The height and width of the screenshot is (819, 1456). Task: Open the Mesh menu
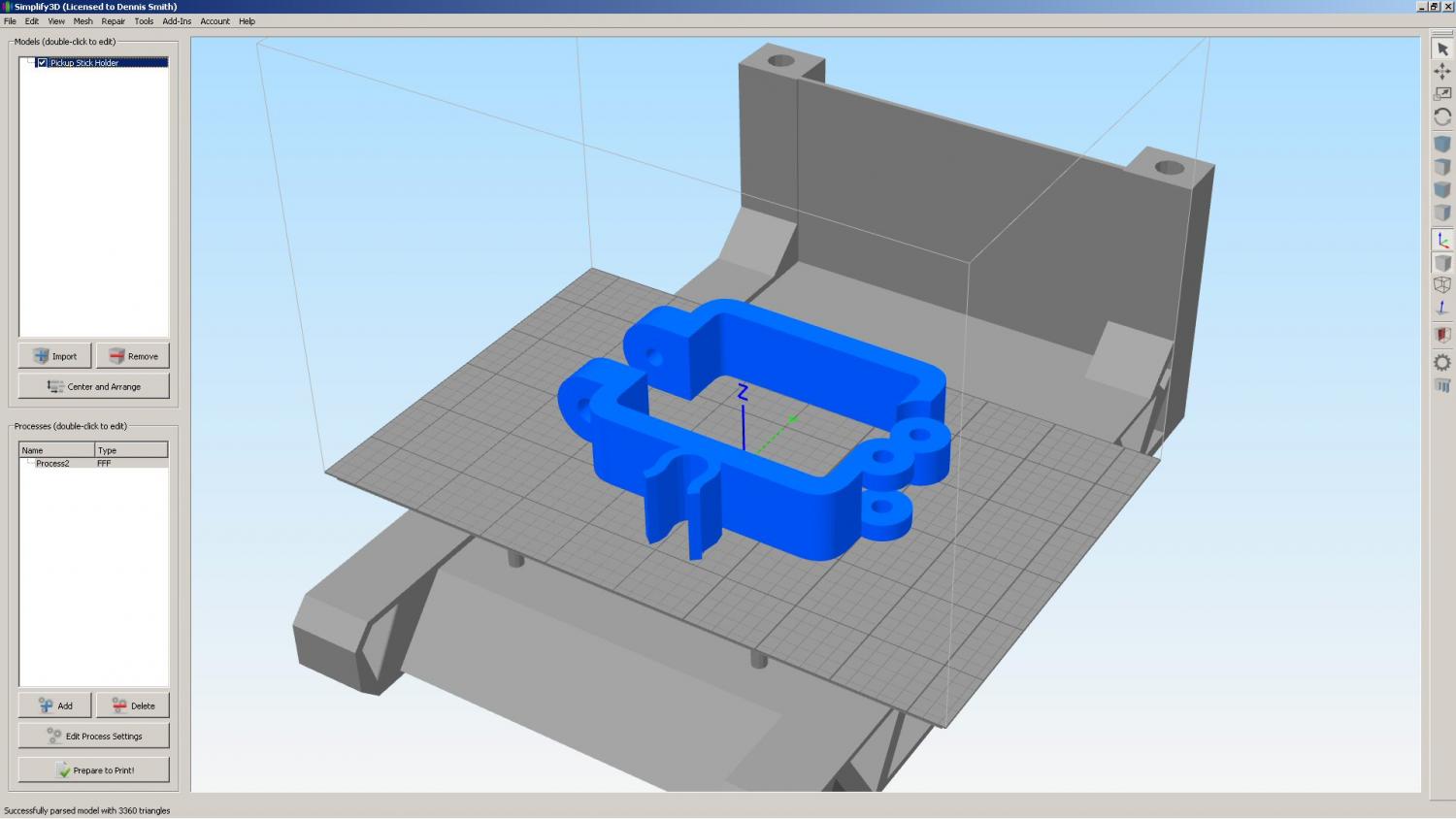pos(83,21)
